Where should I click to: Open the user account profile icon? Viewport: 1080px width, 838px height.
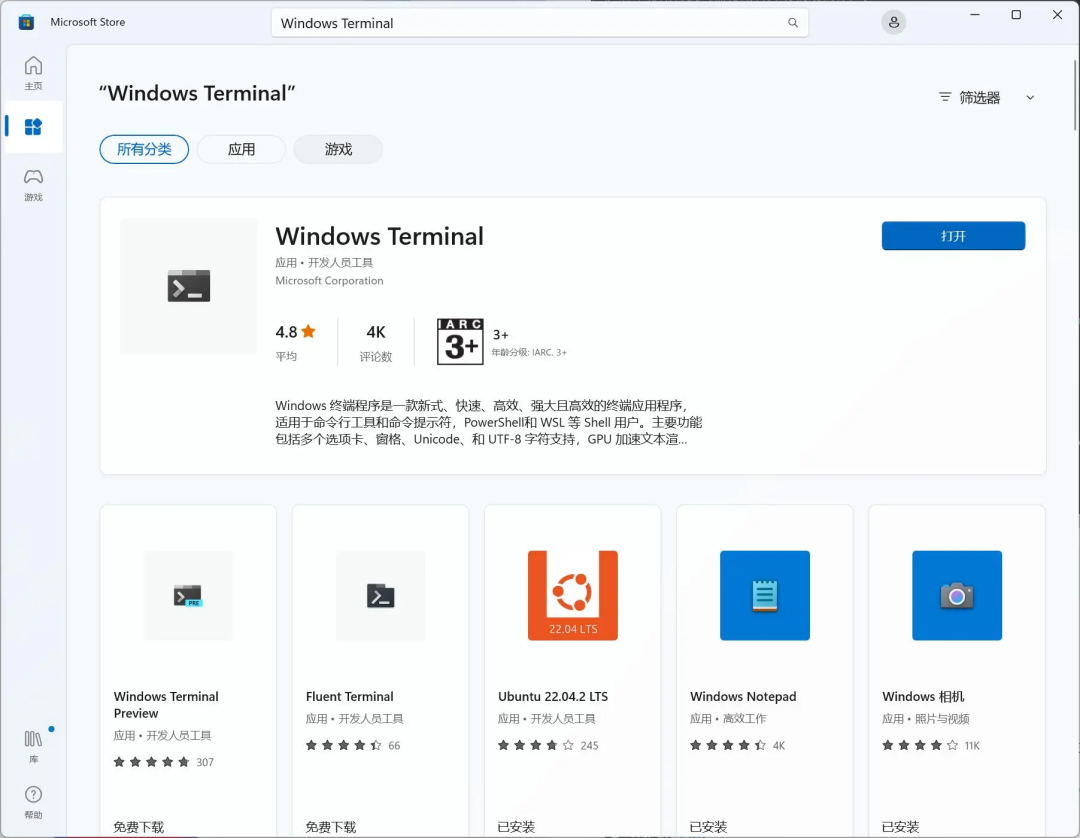coord(893,22)
